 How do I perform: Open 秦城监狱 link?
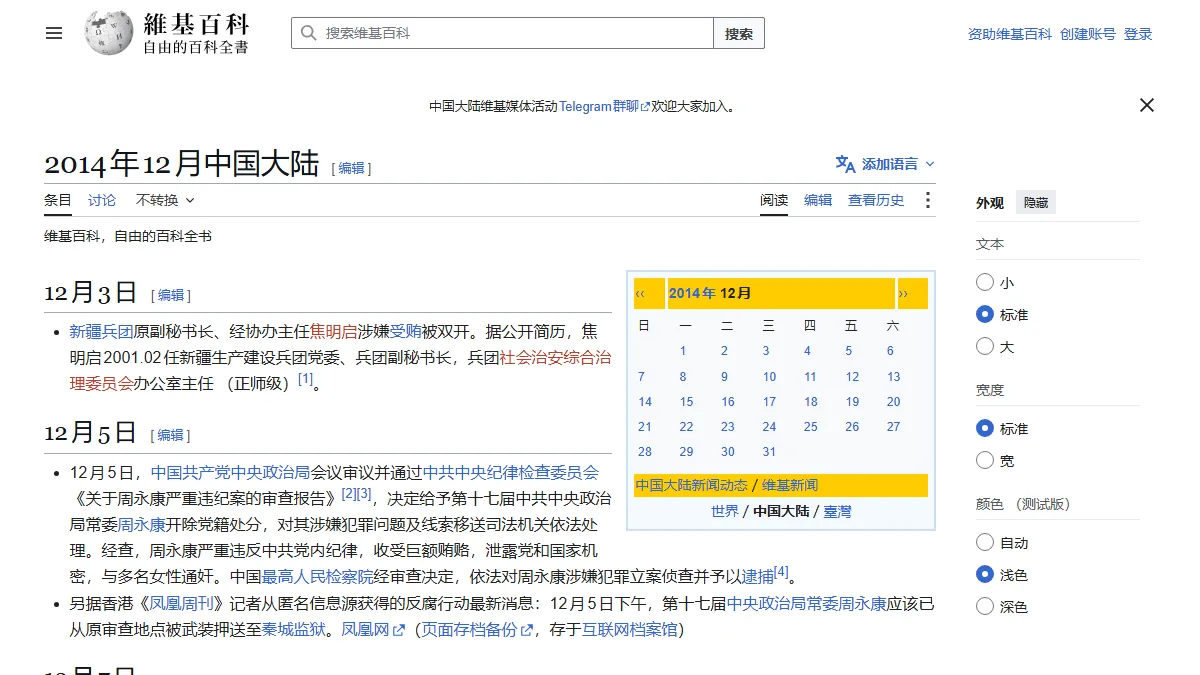click(294, 629)
